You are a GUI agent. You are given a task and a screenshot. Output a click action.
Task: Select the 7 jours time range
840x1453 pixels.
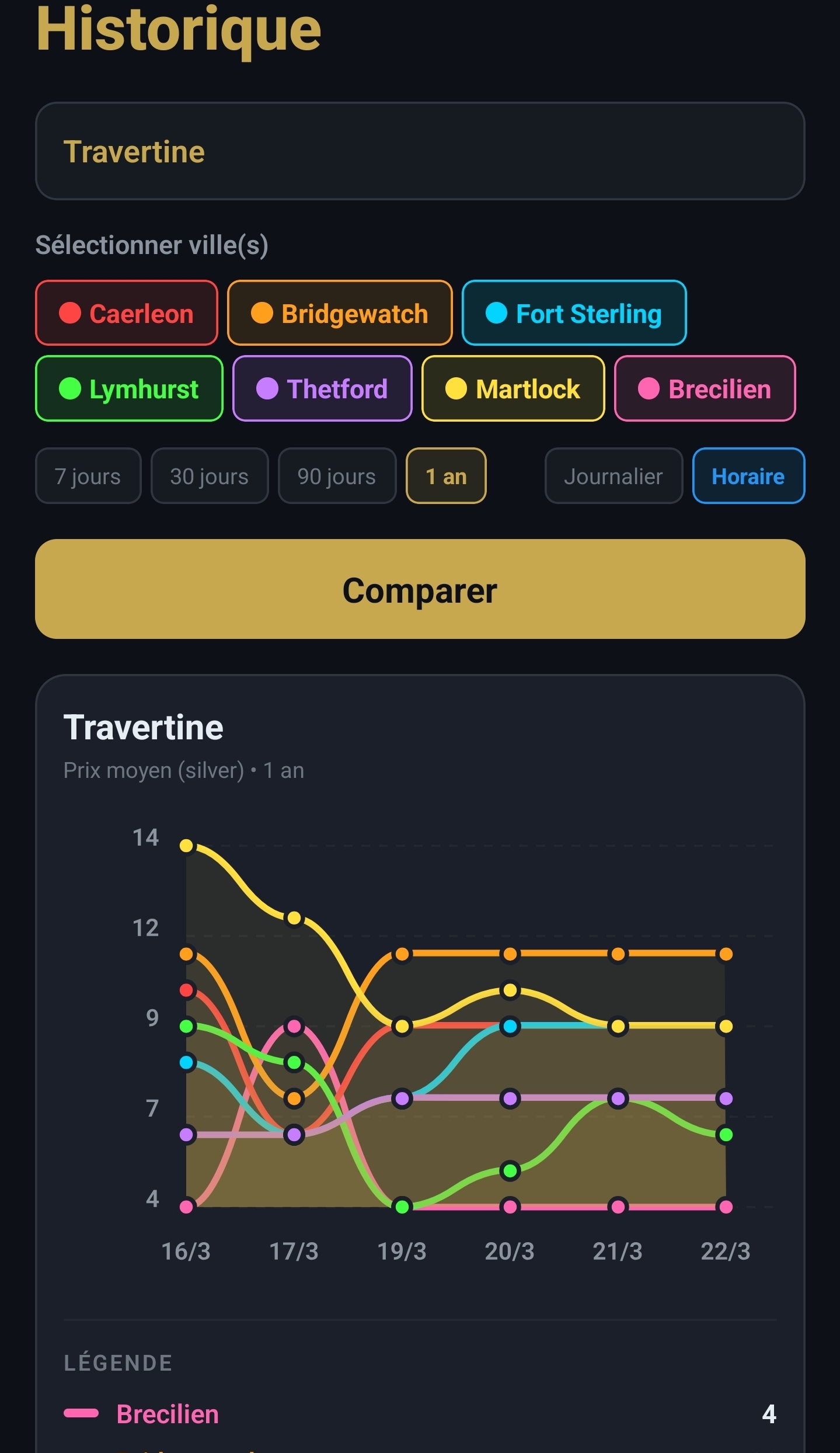coord(88,476)
